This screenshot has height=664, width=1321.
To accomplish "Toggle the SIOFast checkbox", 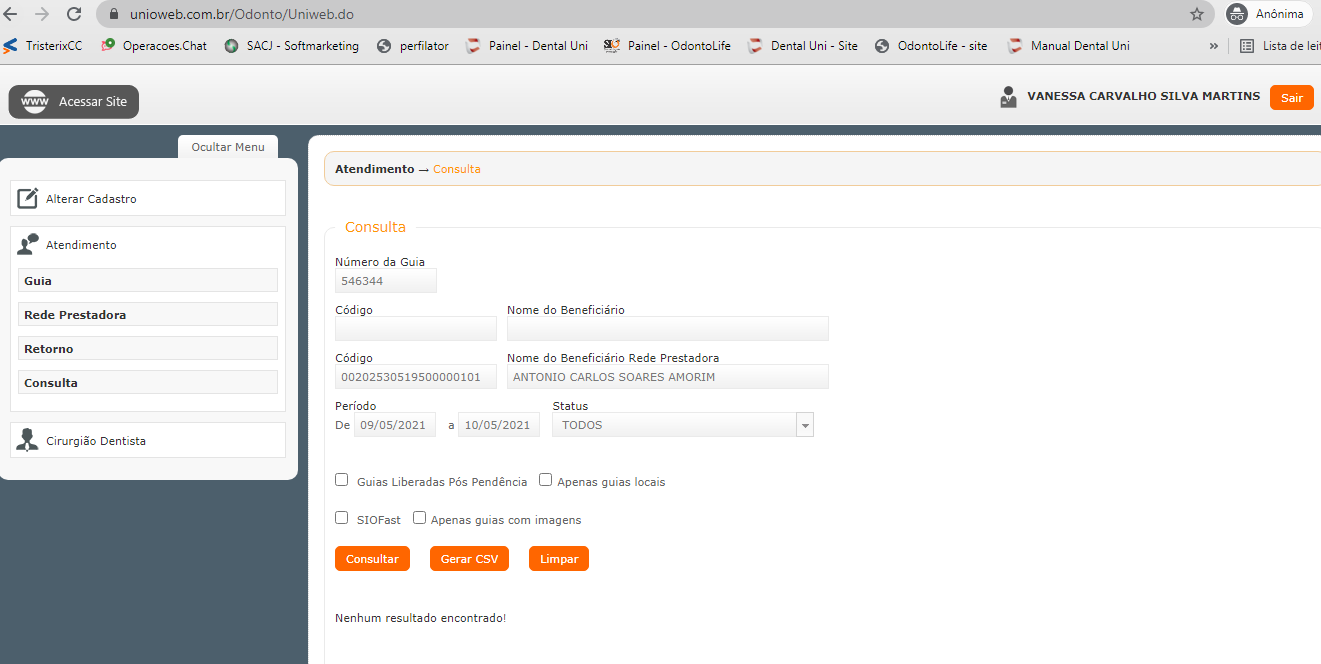I will pos(342,518).
